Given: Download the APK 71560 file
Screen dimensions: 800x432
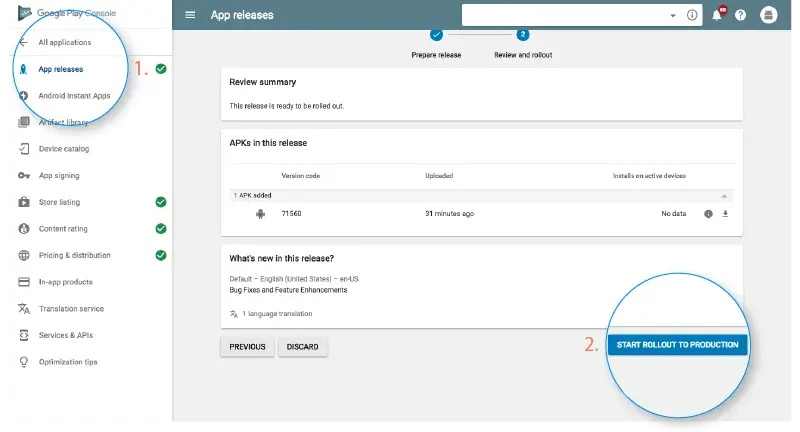Looking at the screenshot, I should tap(725, 214).
